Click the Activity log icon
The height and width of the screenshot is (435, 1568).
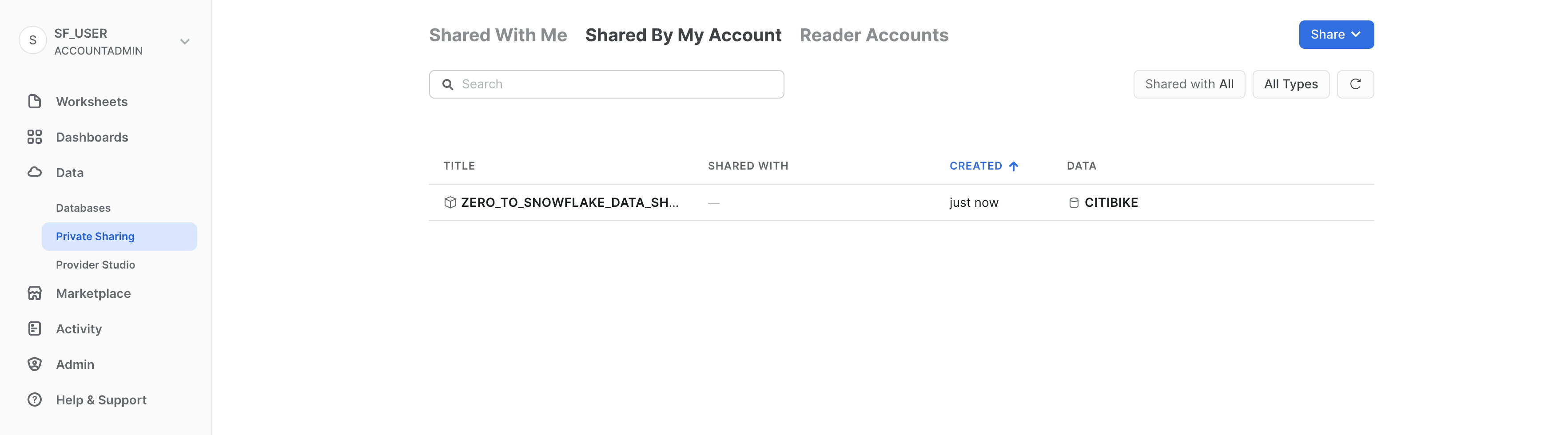(x=35, y=328)
